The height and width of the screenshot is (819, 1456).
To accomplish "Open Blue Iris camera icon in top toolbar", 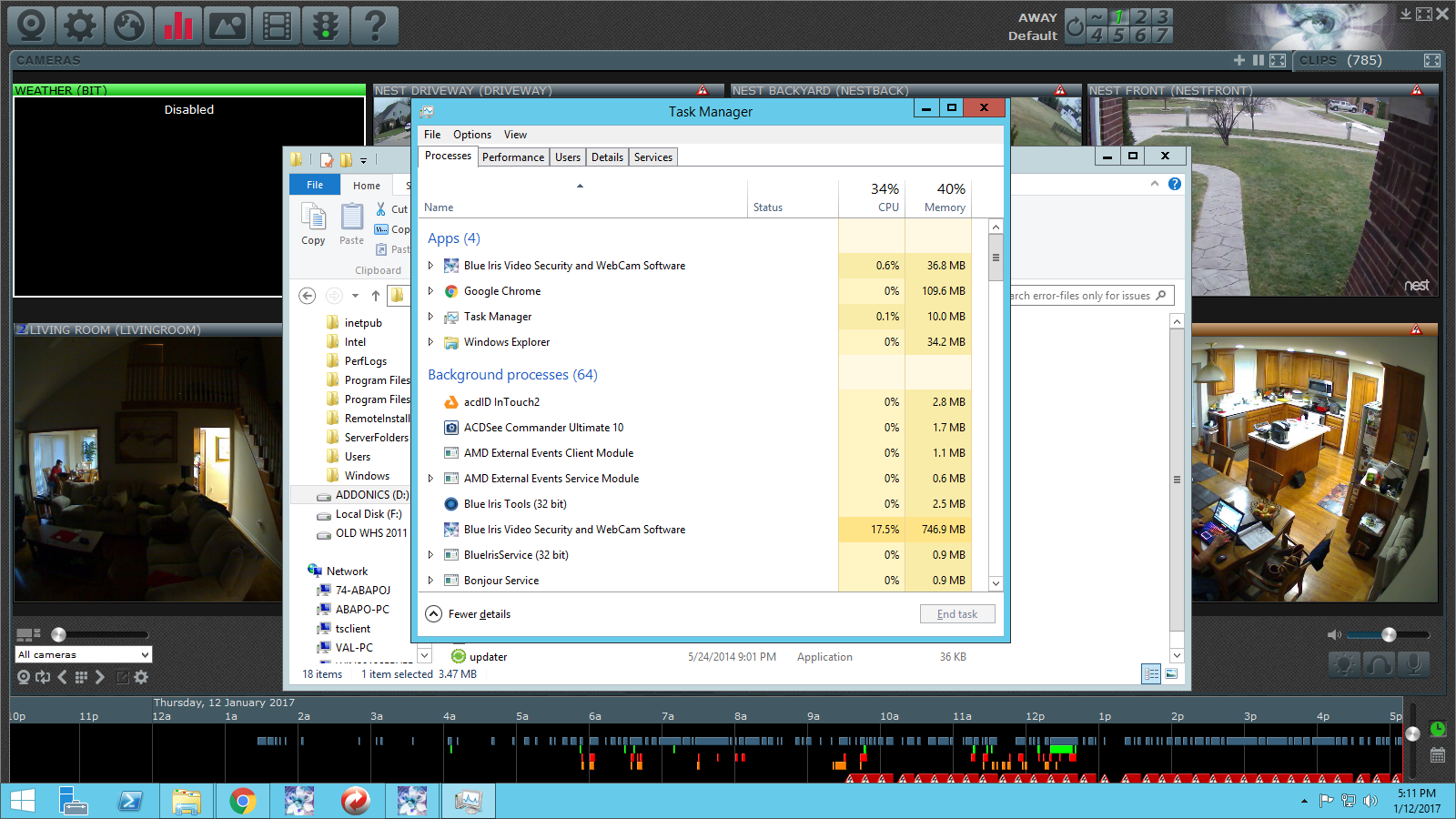I will coord(31,25).
